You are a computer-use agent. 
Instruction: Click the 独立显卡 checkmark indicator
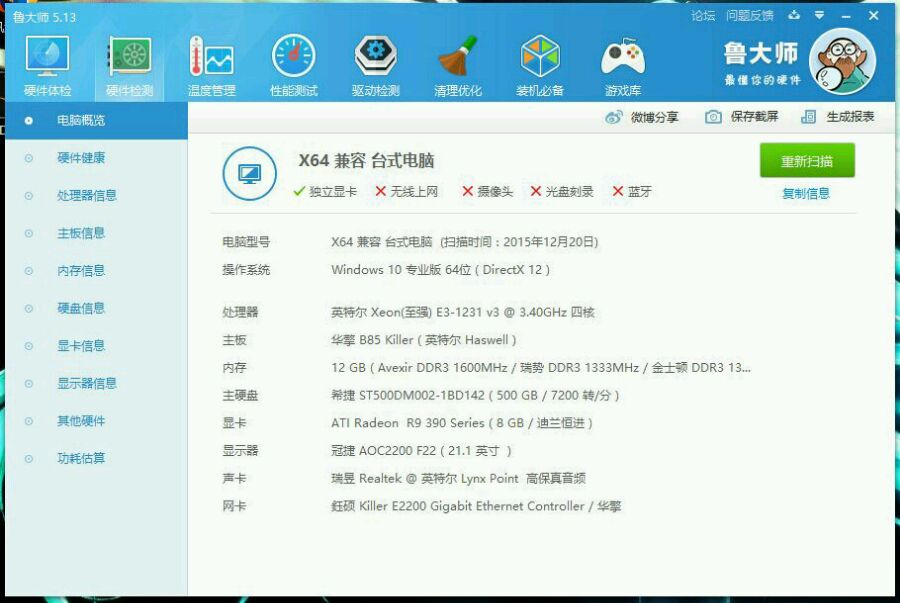pyautogui.click(x=325, y=192)
